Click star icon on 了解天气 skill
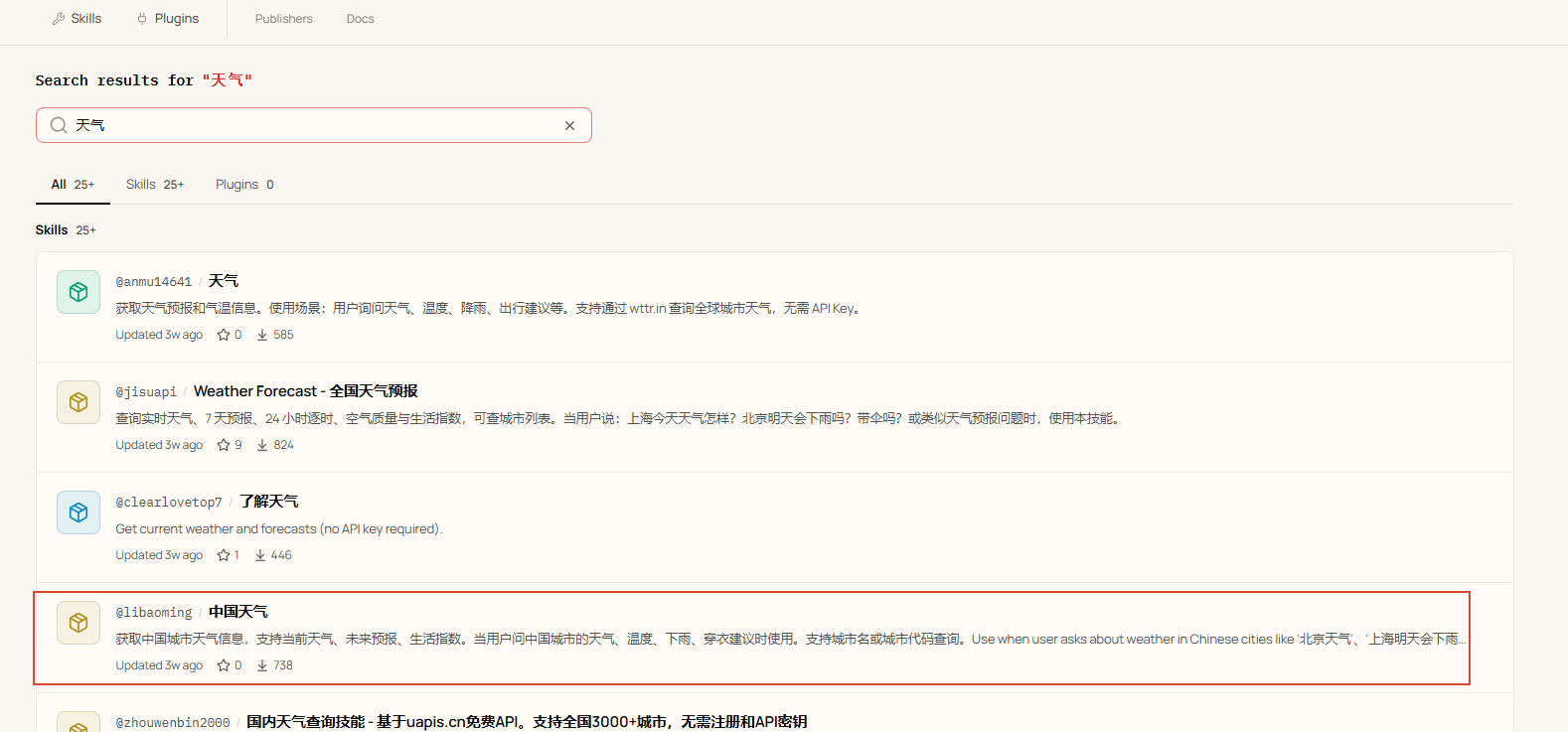Image resolution: width=1568 pixels, height=732 pixels. pos(224,555)
